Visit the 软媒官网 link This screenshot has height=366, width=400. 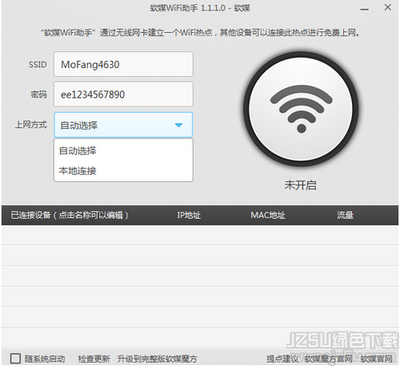(x=377, y=359)
